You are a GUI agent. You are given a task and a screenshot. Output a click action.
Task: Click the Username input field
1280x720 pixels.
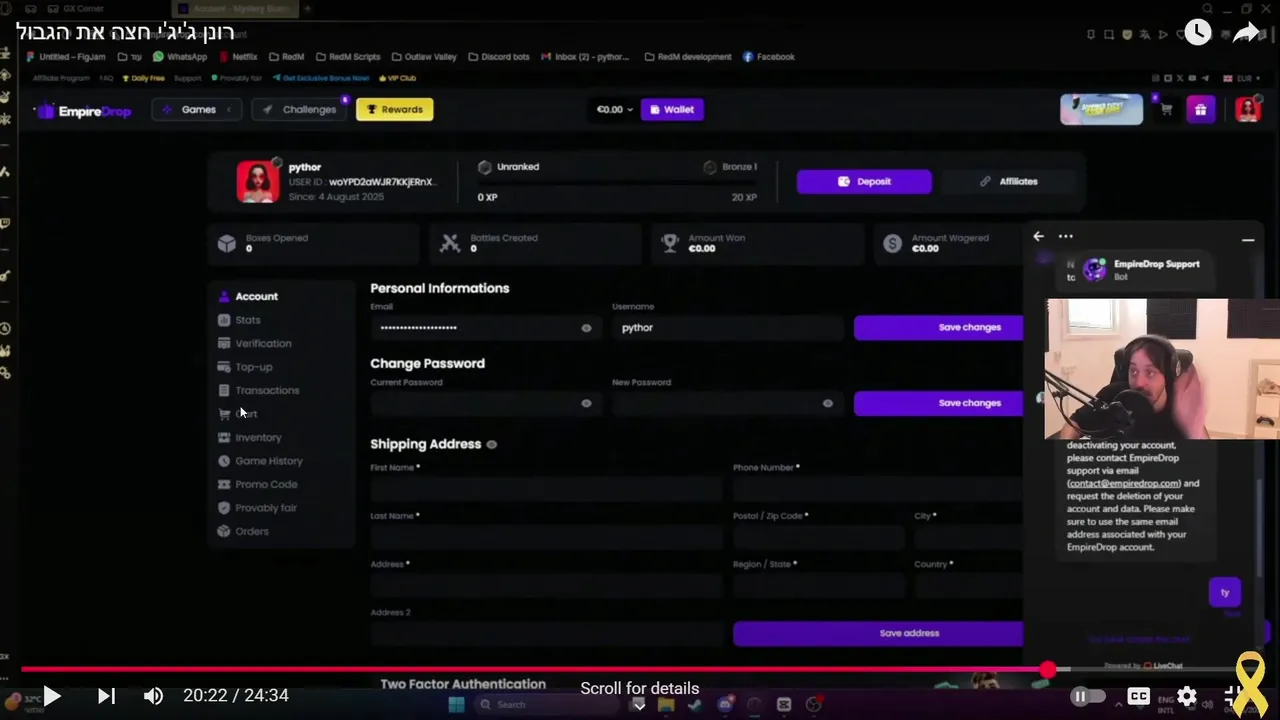(x=727, y=328)
